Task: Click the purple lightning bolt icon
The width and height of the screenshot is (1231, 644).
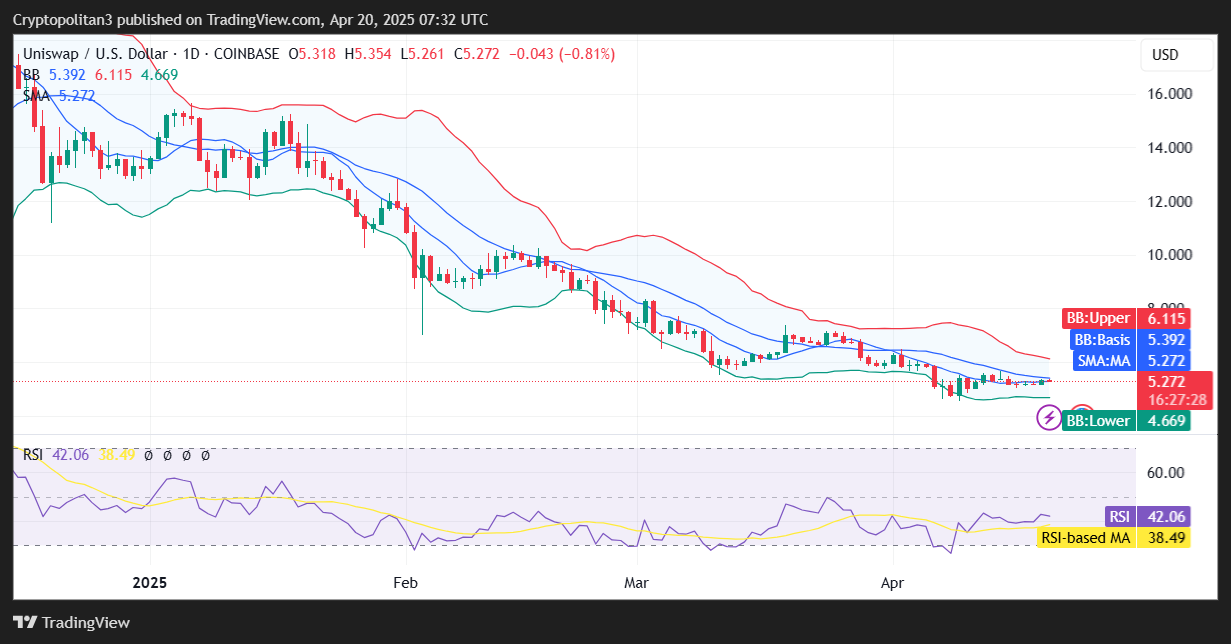Action: click(x=1048, y=418)
